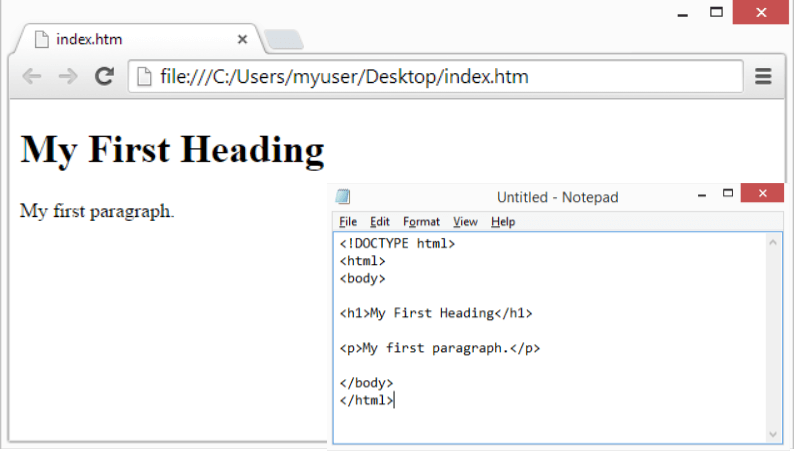Expand the Format menu in Notepad
Screen dimensions: 794x451
[x=421, y=222]
